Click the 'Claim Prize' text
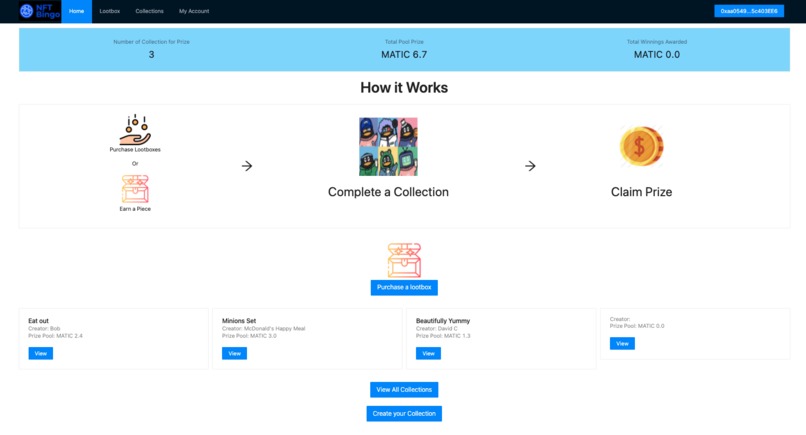 tap(641, 192)
